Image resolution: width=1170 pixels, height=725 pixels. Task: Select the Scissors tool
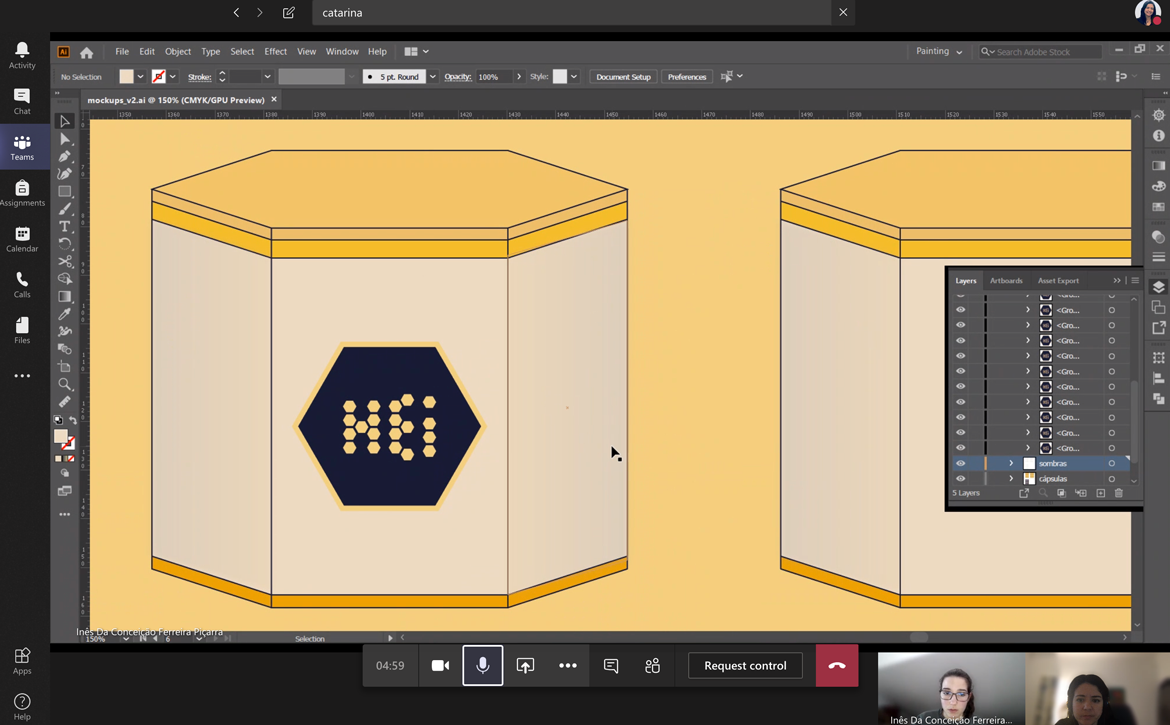(65, 262)
